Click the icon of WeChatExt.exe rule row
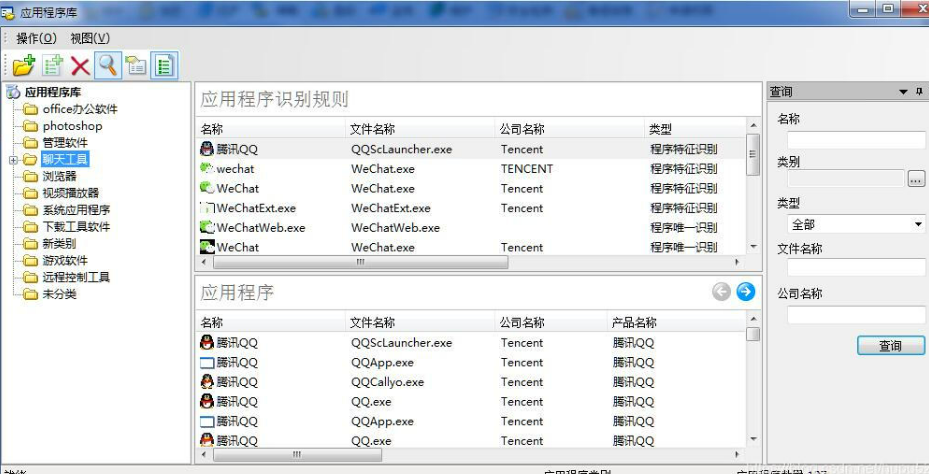 207,208
